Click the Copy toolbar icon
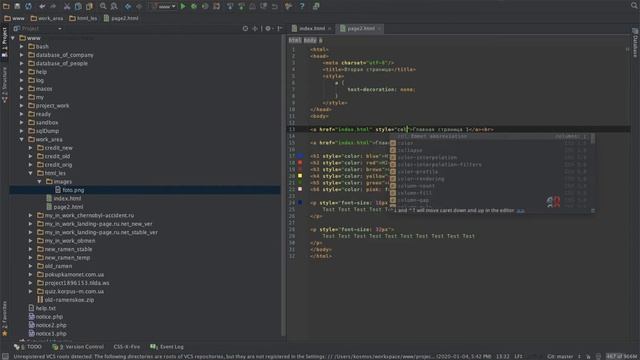640x360 pixels. coord(78,6)
